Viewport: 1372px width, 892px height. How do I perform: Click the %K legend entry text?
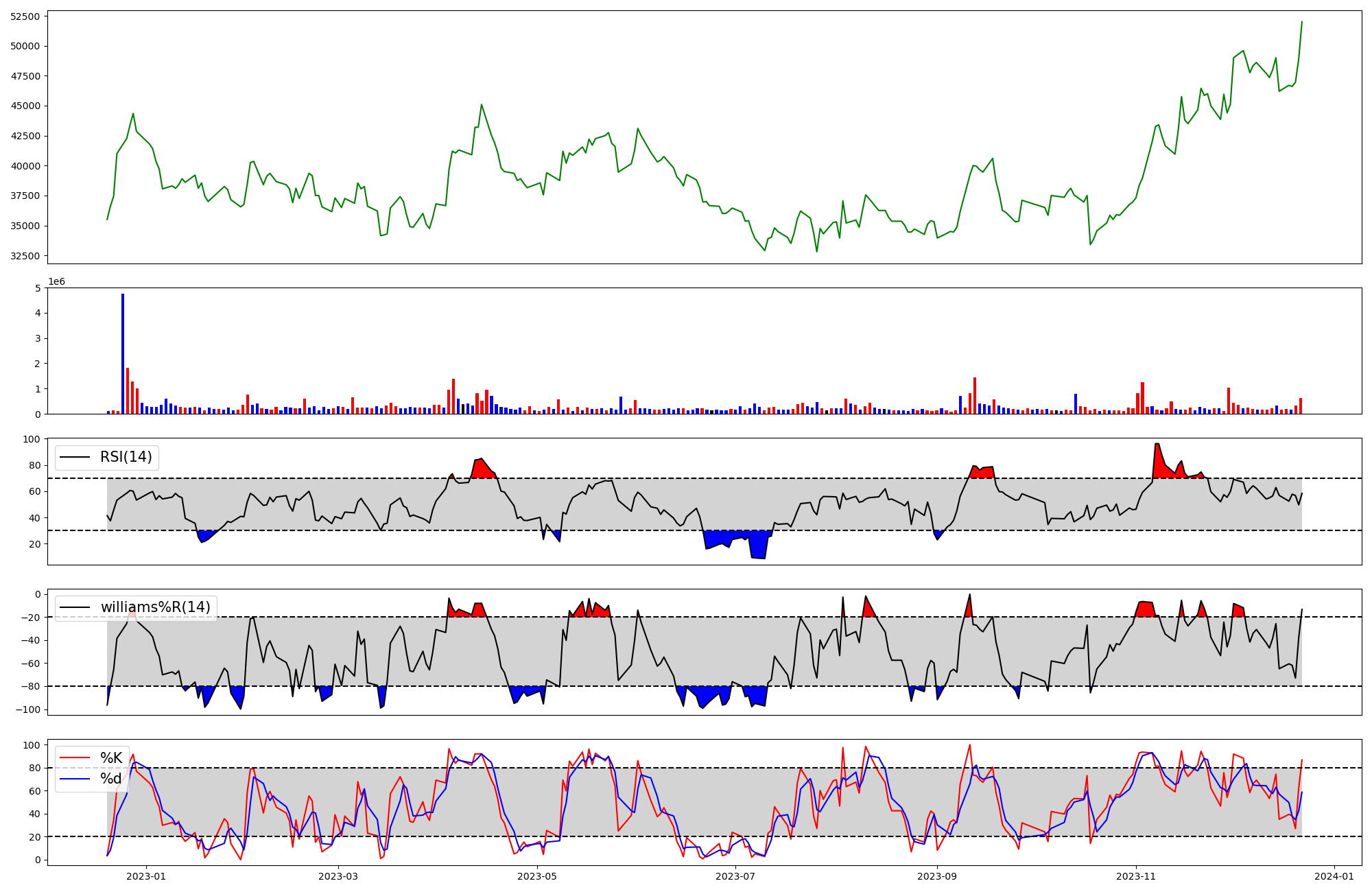coord(111,758)
